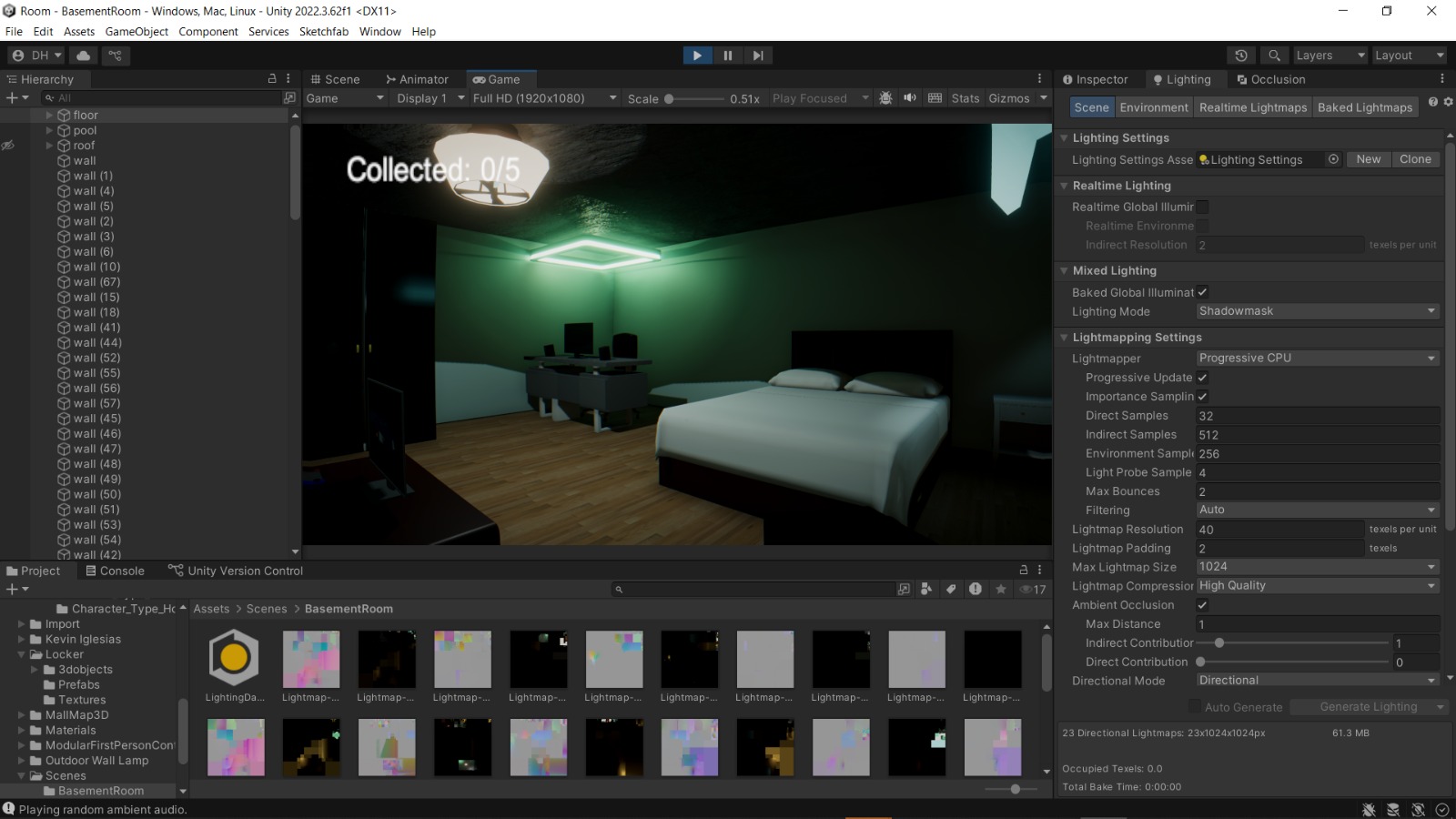The height and width of the screenshot is (819, 1456).
Task: Click the version control history icon
Action: click(x=1242, y=56)
